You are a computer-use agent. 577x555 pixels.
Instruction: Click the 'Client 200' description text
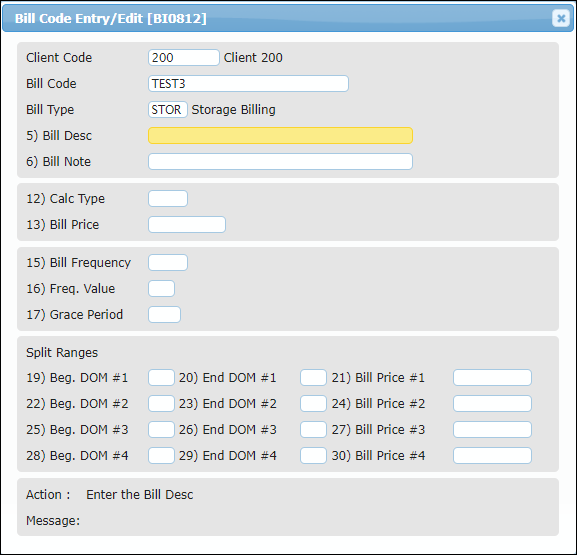253,58
